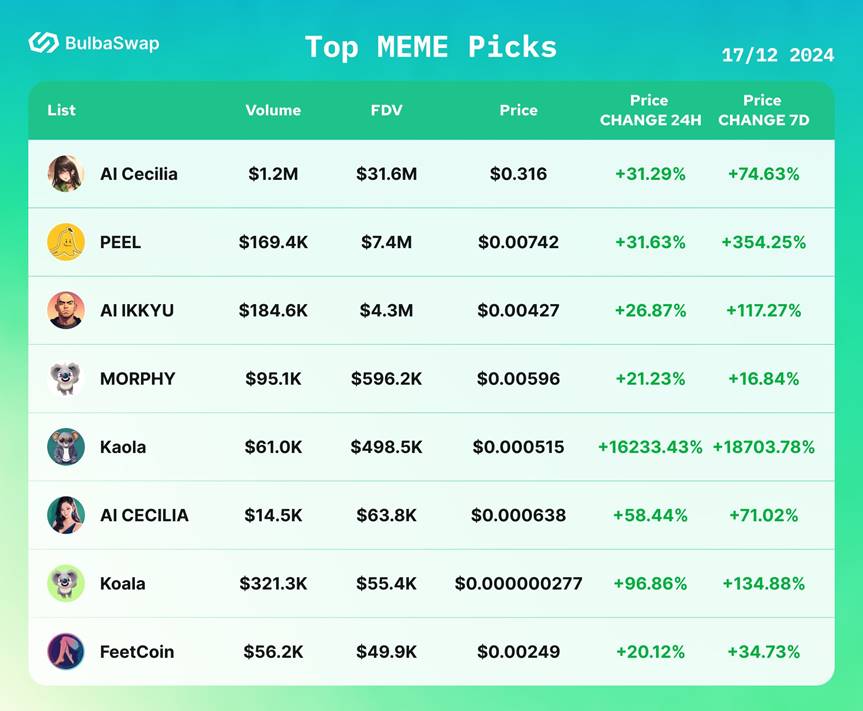Click the Kaola token icon
The height and width of the screenshot is (711, 863).
pyautogui.click(x=66, y=447)
